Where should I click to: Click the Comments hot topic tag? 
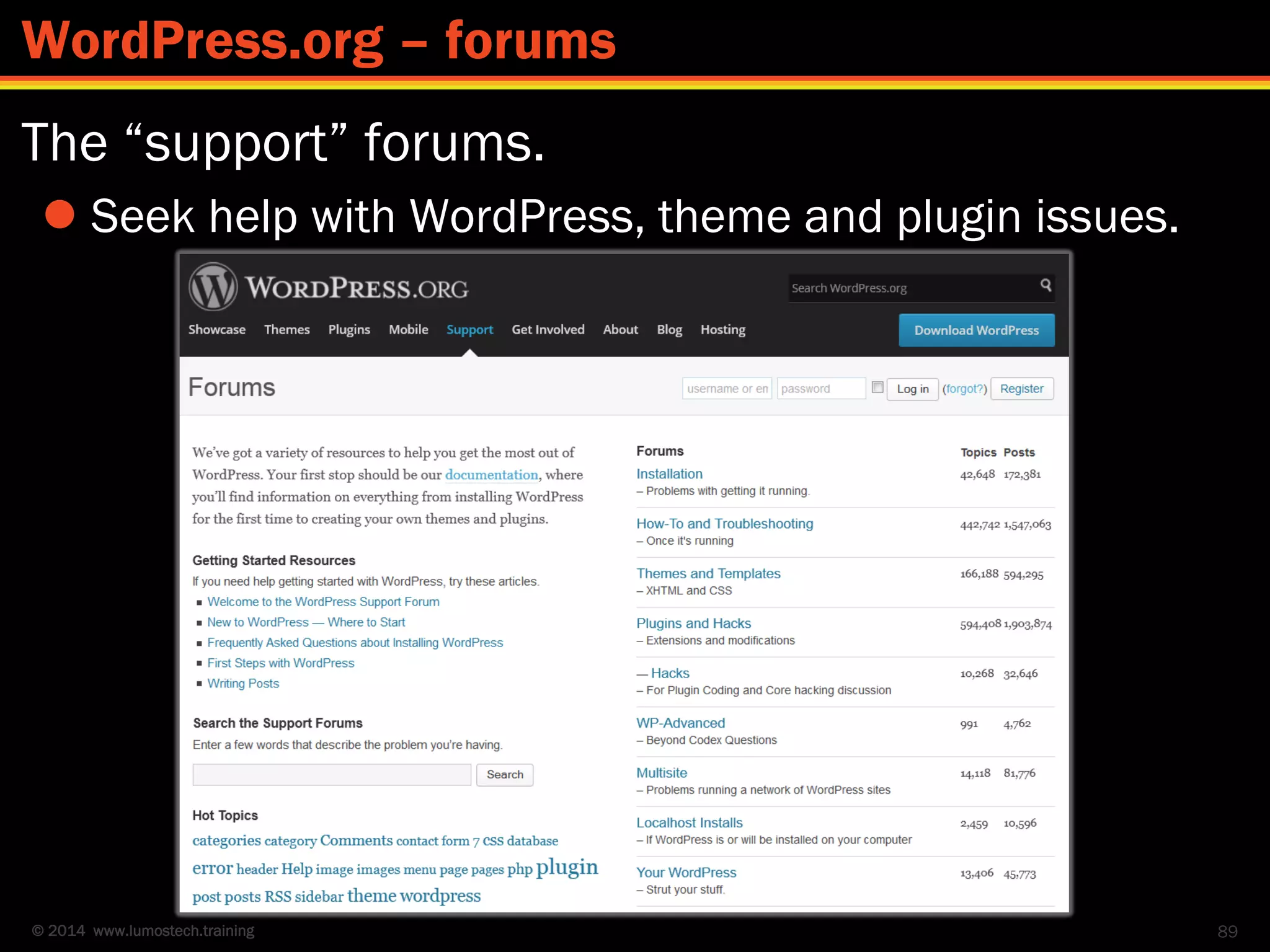(x=356, y=840)
